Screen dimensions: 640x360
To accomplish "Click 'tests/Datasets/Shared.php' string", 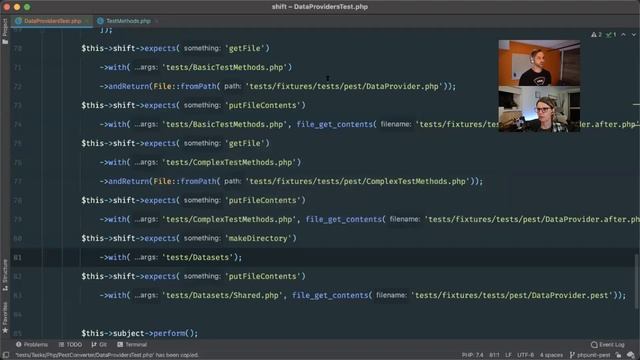I will pyautogui.click(x=222, y=296).
